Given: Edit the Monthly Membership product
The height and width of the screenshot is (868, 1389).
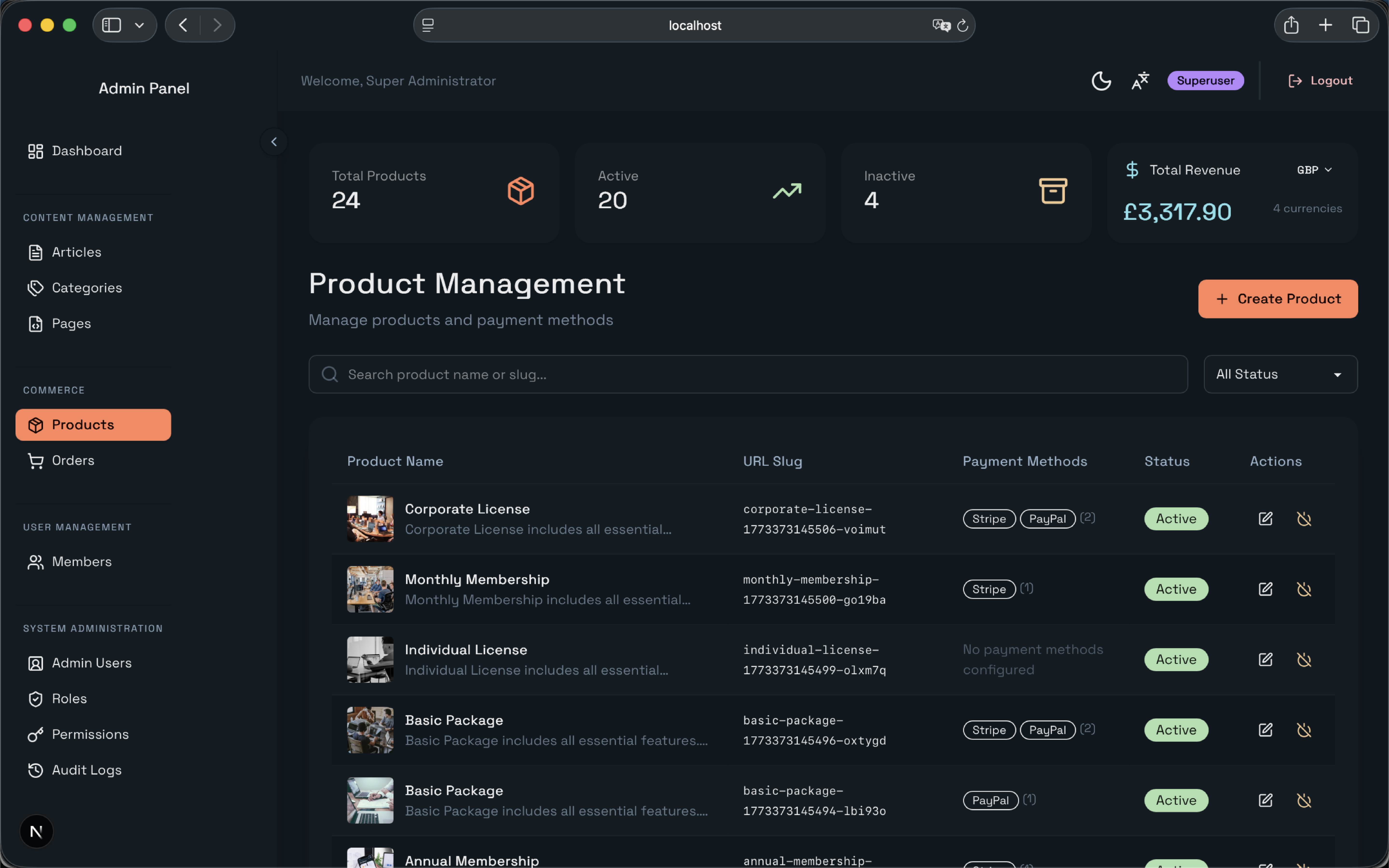Looking at the screenshot, I should pyautogui.click(x=1266, y=589).
